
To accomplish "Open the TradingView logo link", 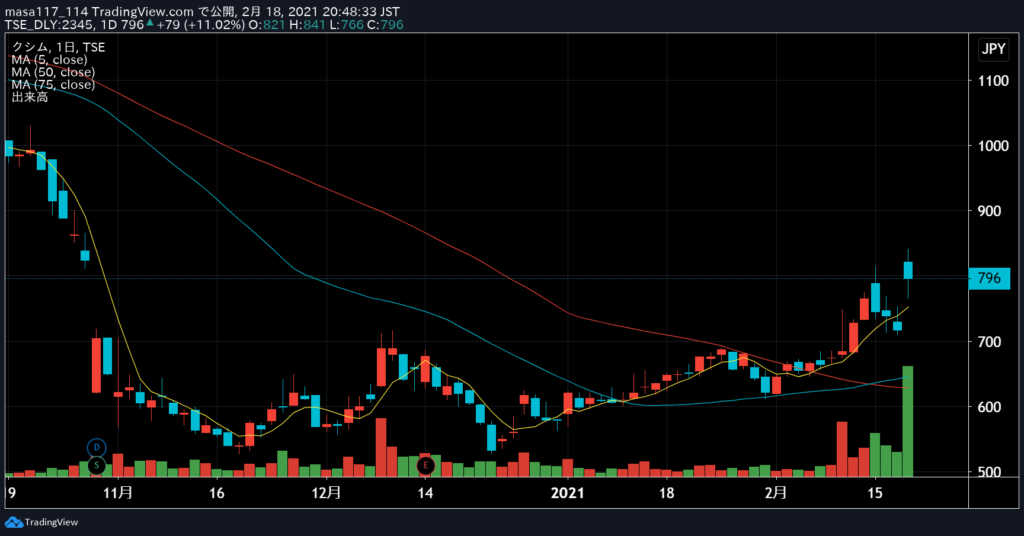I will pos(41,522).
